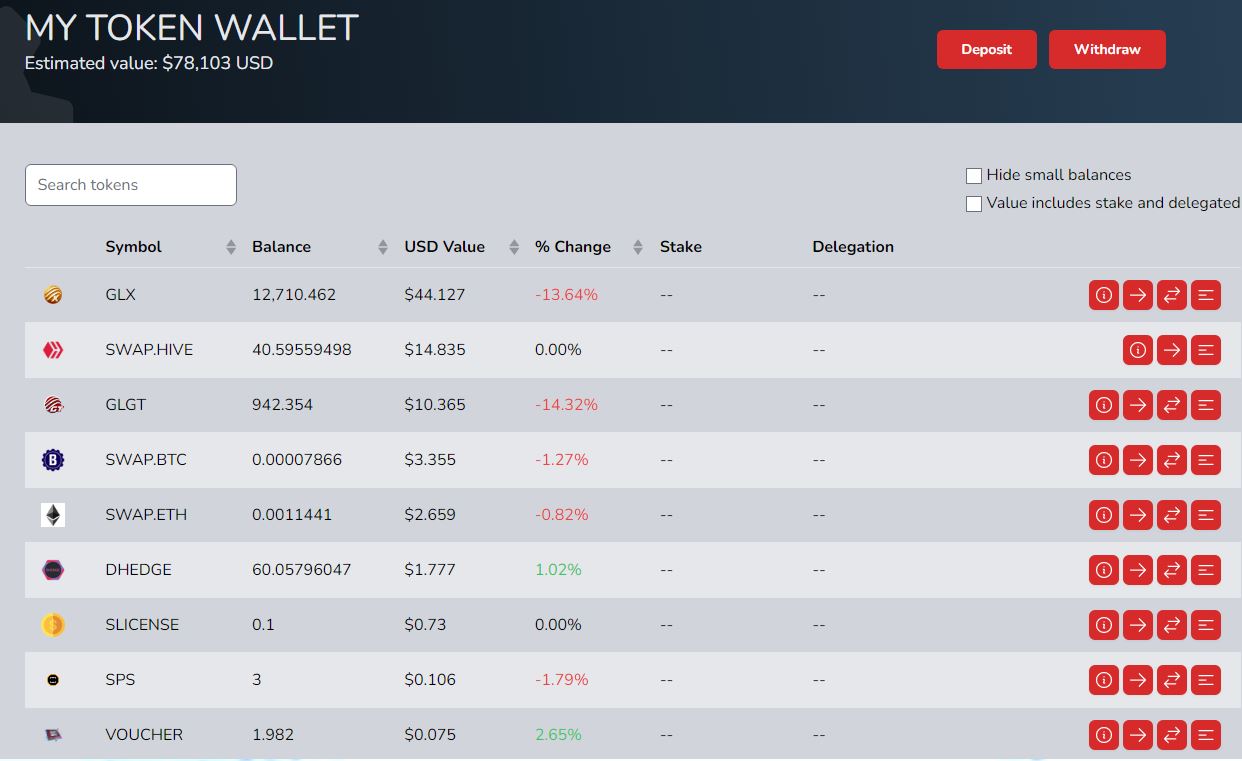Click the Stake column header

click(681, 247)
